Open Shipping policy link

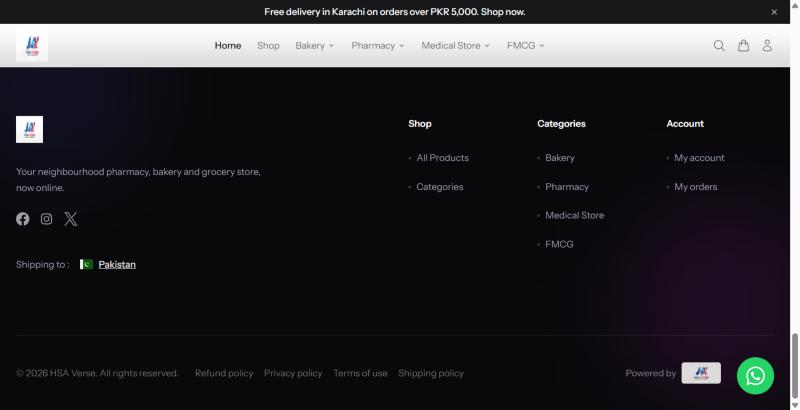431,373
